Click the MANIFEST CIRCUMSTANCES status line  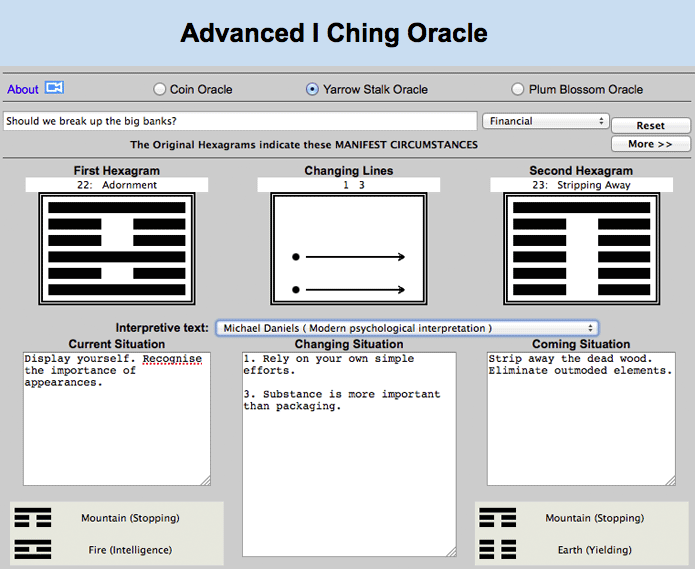tap(304, 145)
